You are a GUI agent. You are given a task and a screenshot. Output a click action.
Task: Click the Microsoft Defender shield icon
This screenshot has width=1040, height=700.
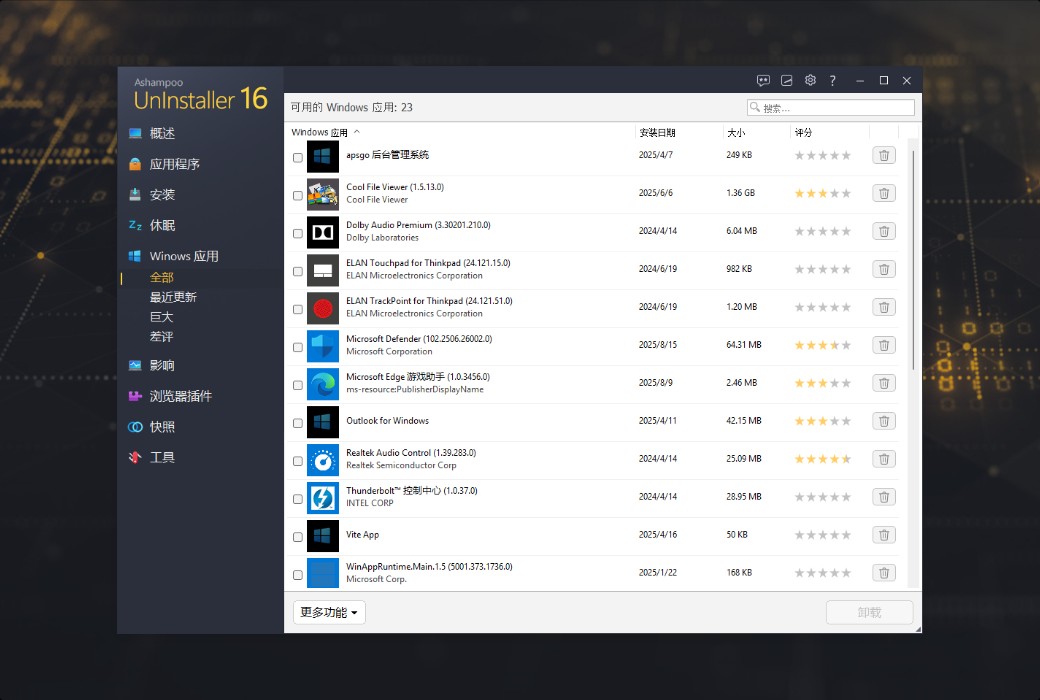point(323,346)
